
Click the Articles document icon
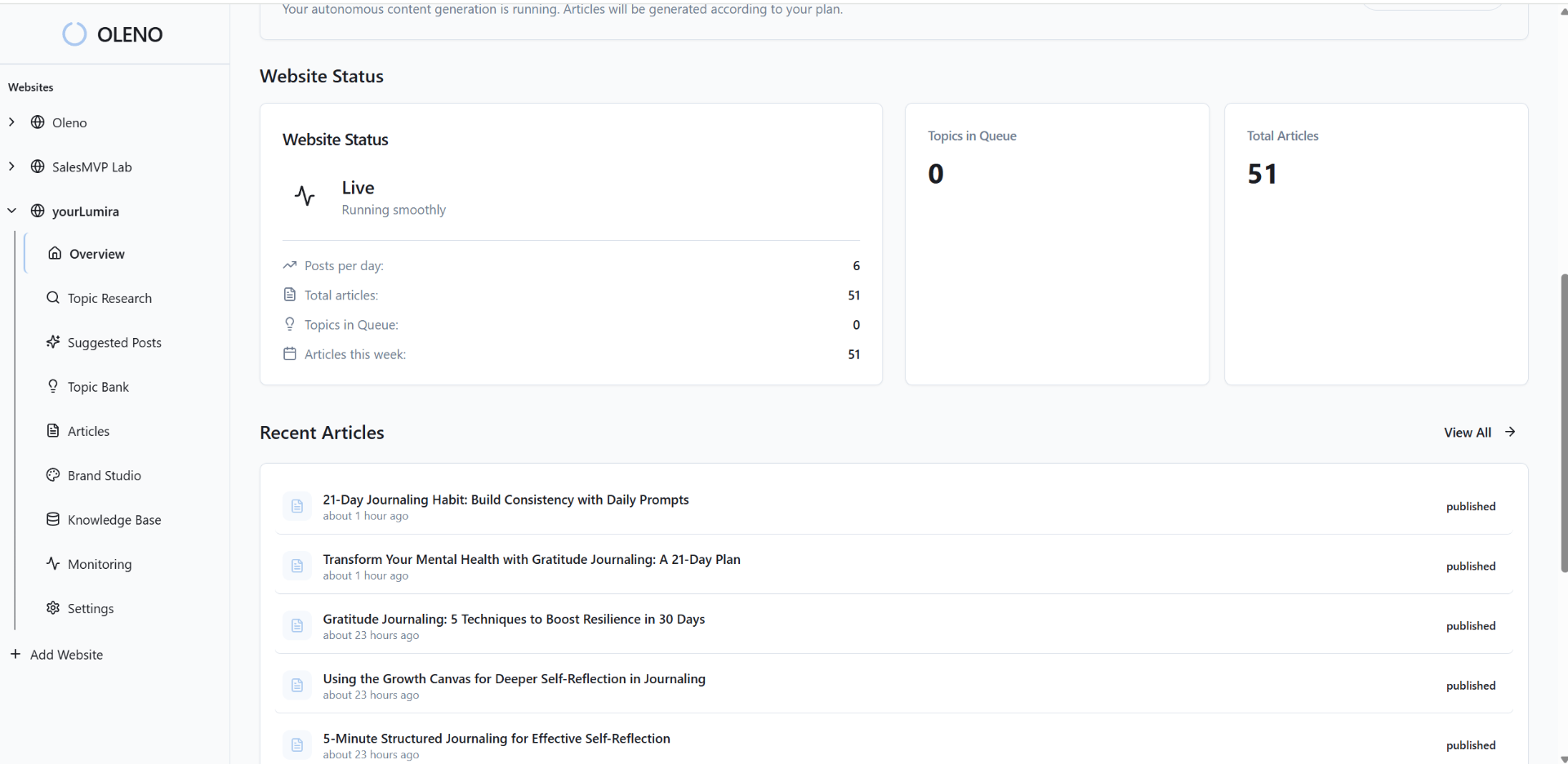[53, 430]
